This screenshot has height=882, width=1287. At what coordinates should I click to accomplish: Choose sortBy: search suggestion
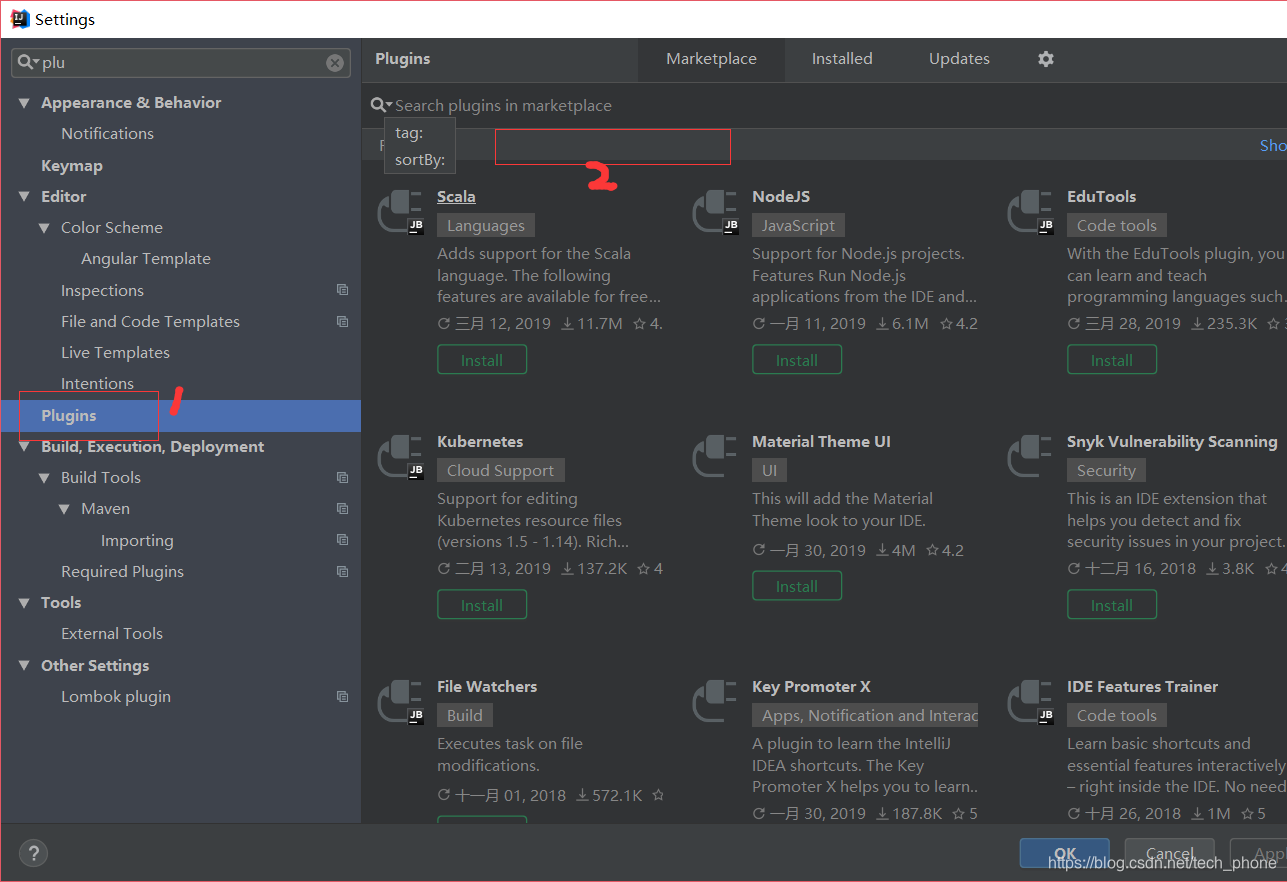tap(420, 160)
